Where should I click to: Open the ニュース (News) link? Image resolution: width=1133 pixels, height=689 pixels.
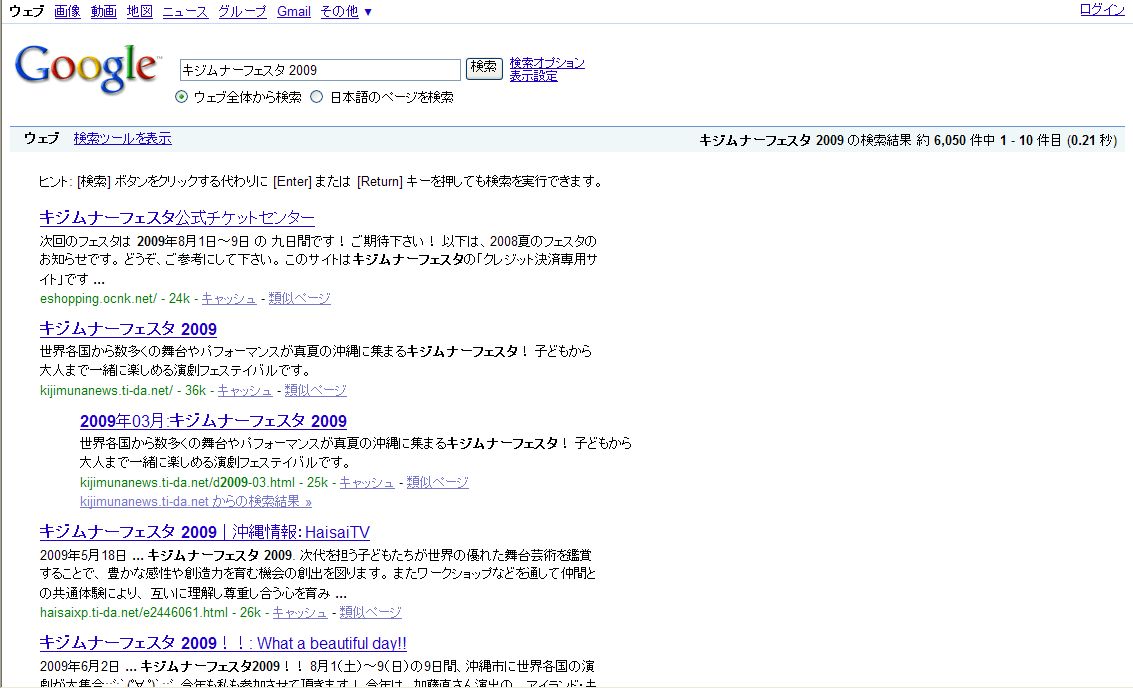pos(185,12)
